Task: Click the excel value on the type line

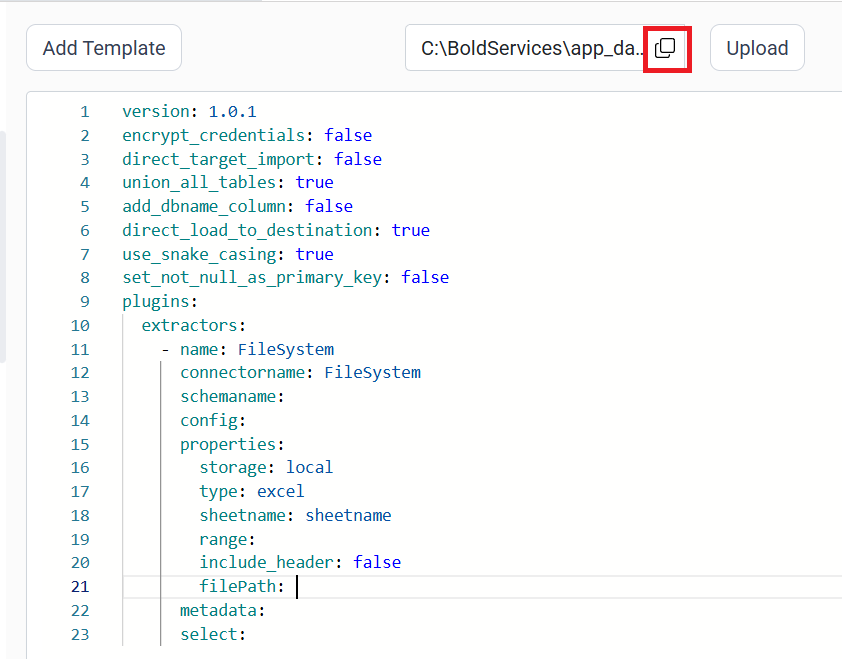Action: pyautogui.click(x=280, y=491)
